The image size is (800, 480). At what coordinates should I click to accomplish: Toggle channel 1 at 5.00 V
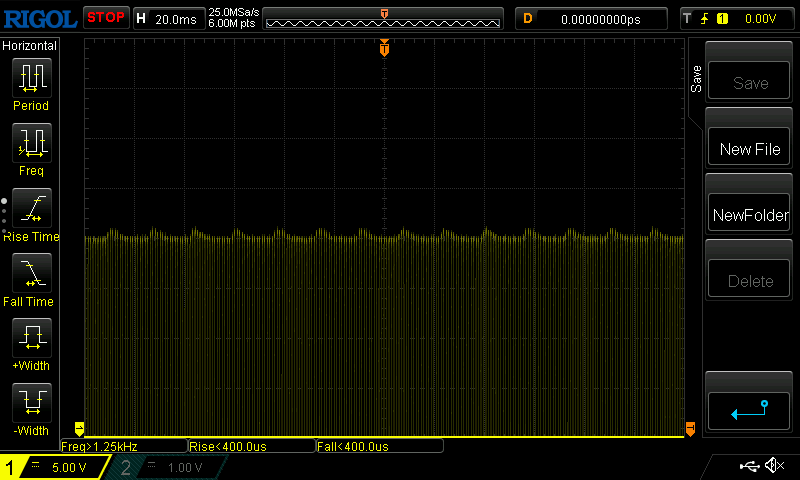tap(55, 467)
